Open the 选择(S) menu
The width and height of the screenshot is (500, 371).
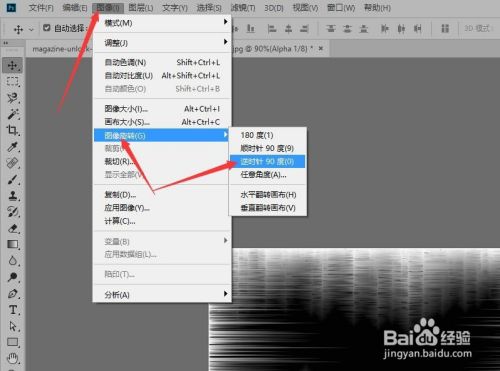(x=209, y=7)
